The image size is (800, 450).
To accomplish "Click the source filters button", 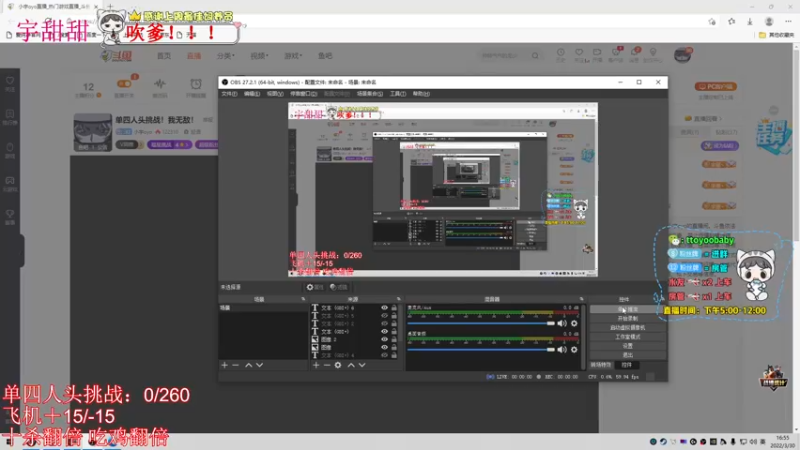I will click(x=338, y=287).
